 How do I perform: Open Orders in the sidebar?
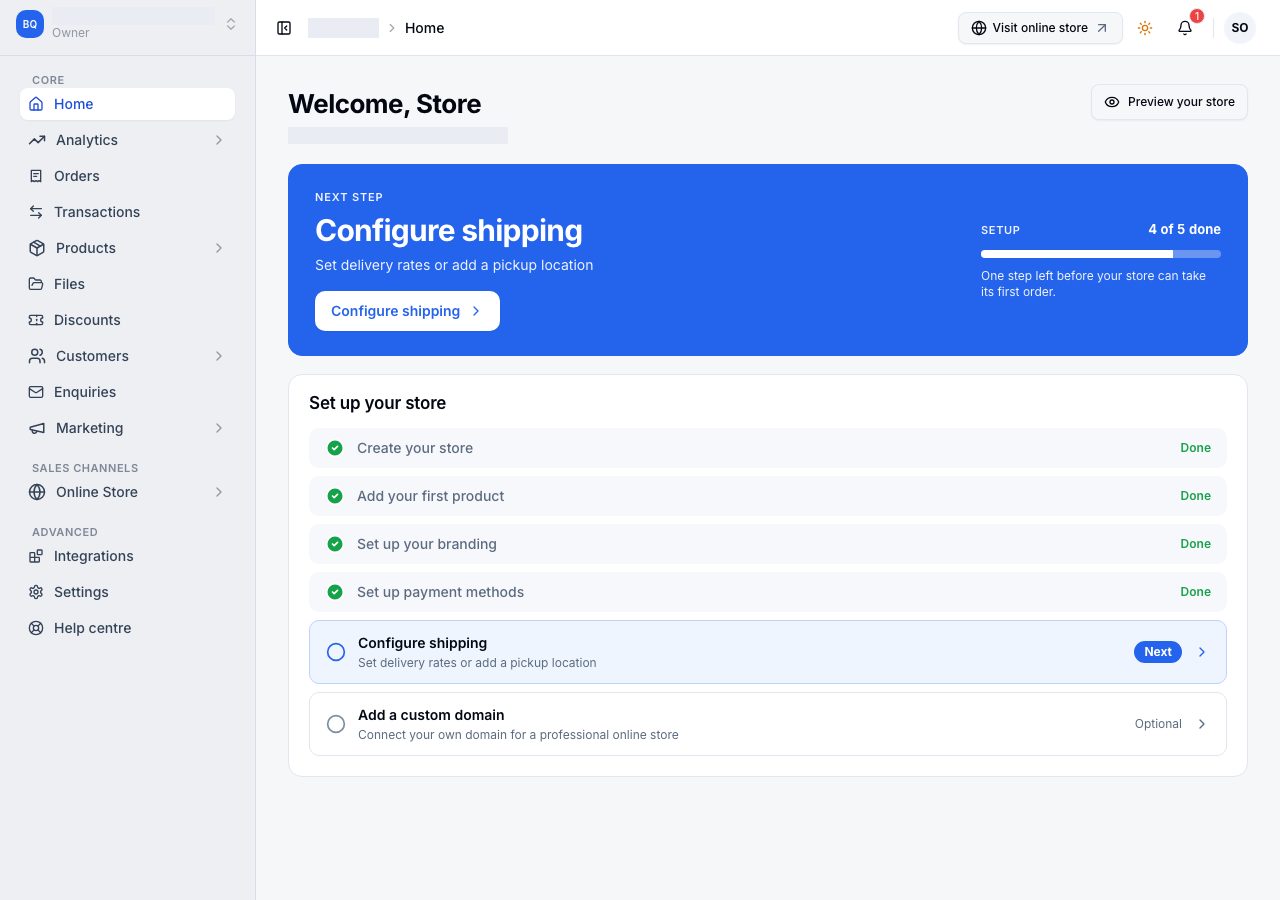[x=127, y=176]
